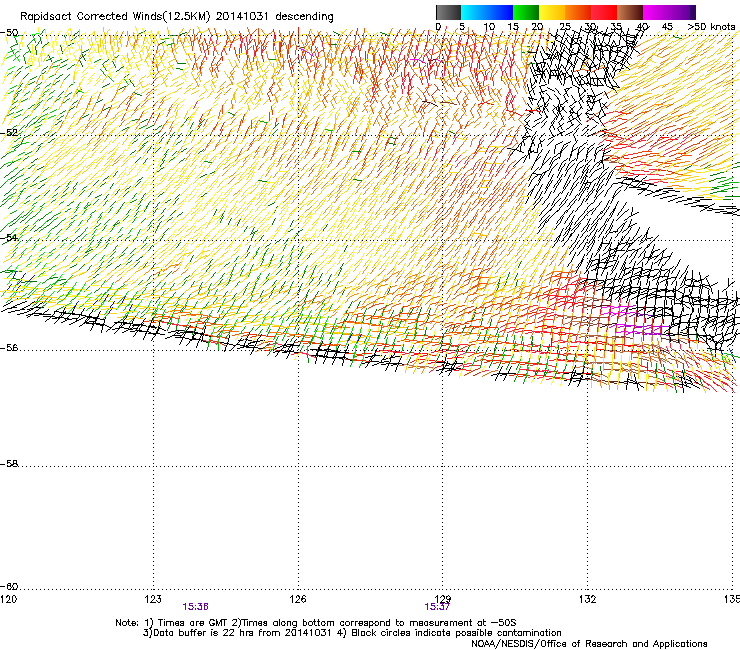Click the 'NOAA/NESDIS/Office of Research and Applications' credit
The height and width of the screenshot is (650, 740).
589,644
